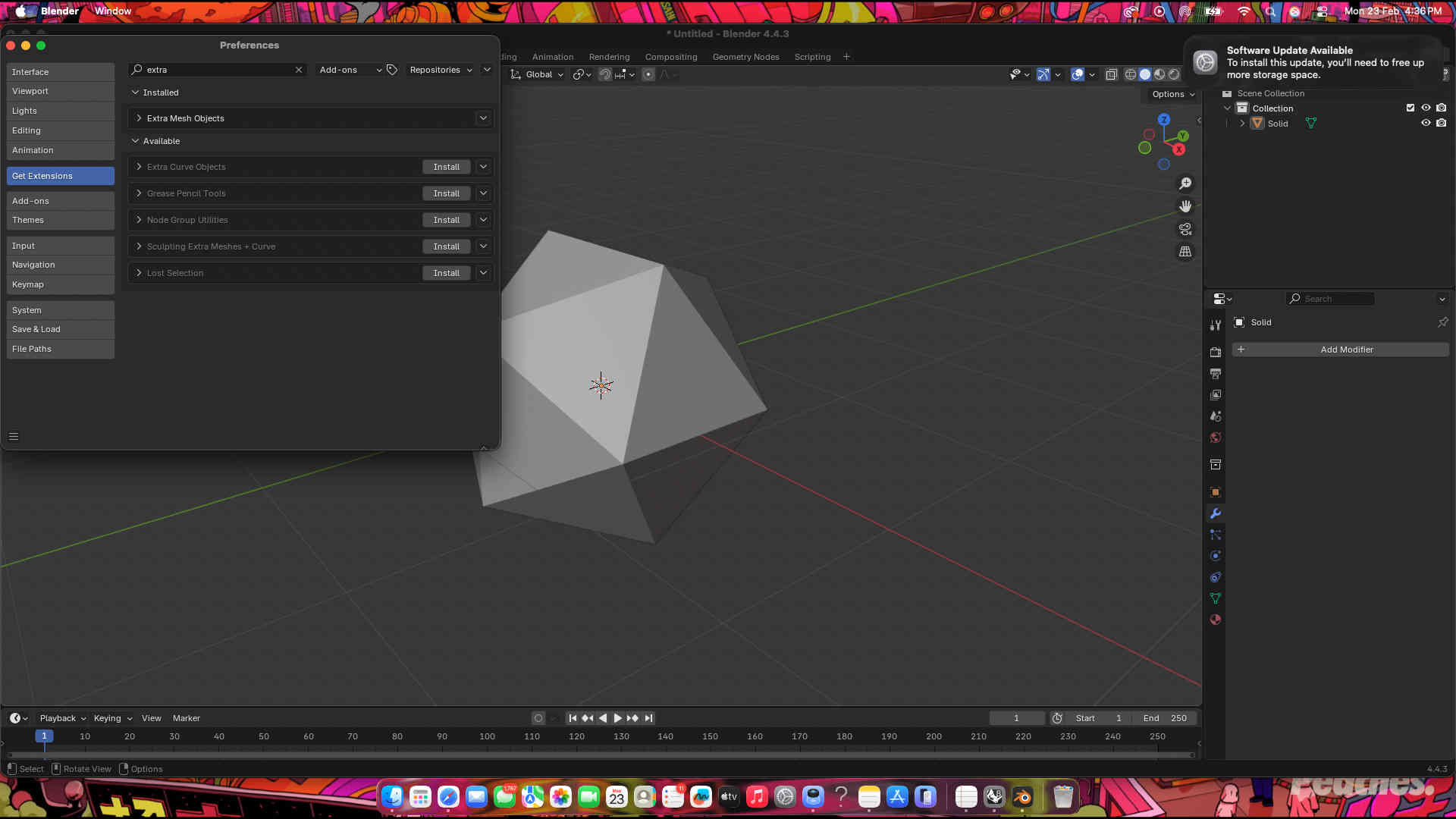
Task: Expand the Extra Mesh Objects entry
Action: point(139,118)
